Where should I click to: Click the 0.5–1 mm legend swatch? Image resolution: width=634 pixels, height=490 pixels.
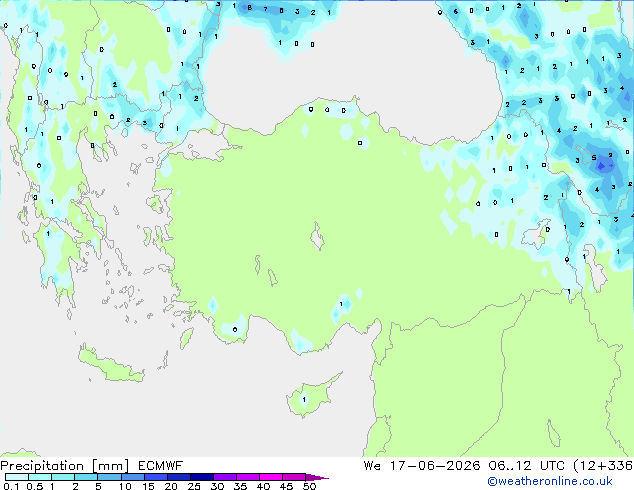point(40,477)
